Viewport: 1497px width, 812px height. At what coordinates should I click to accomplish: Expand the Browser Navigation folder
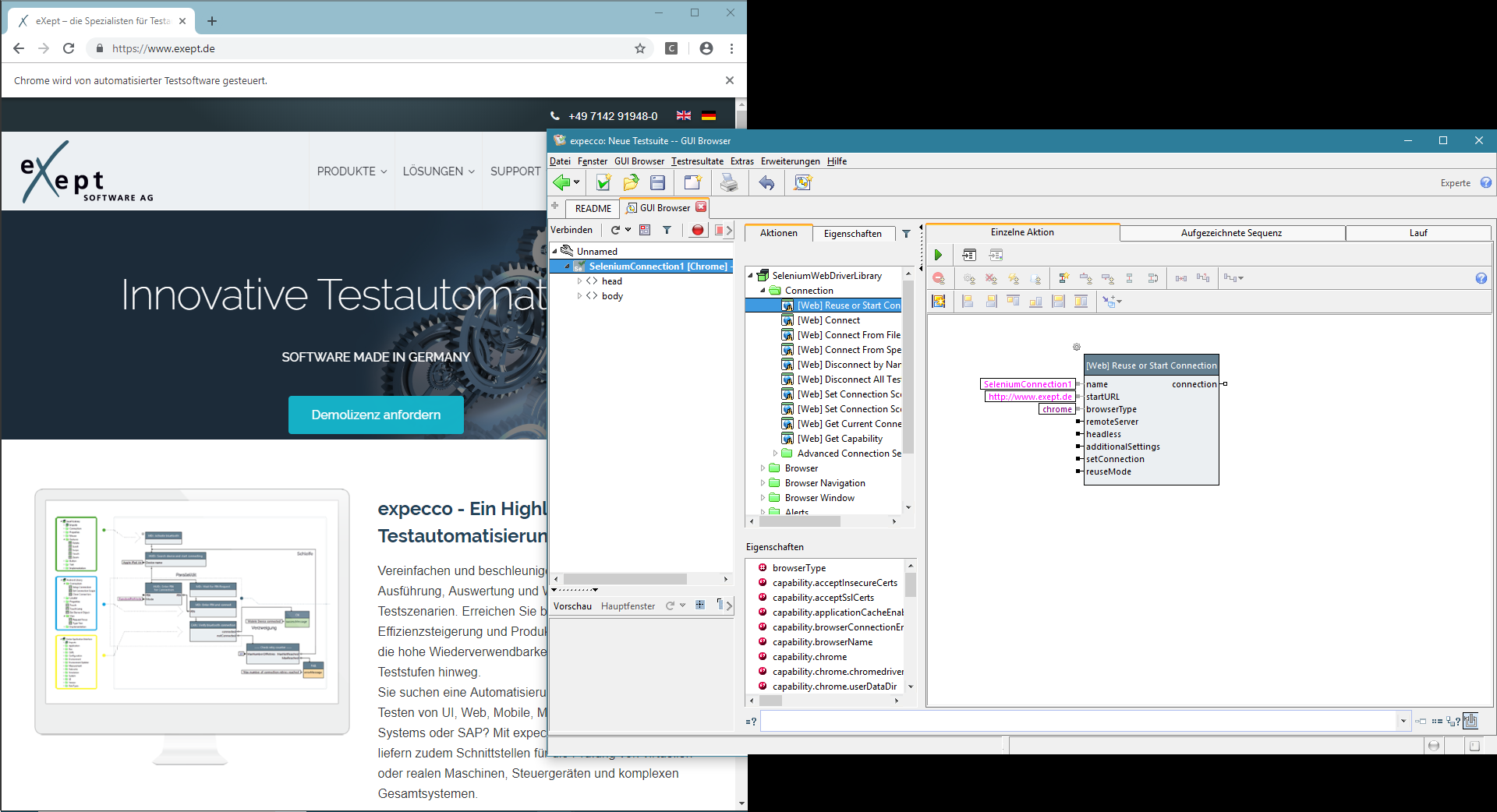763,483
